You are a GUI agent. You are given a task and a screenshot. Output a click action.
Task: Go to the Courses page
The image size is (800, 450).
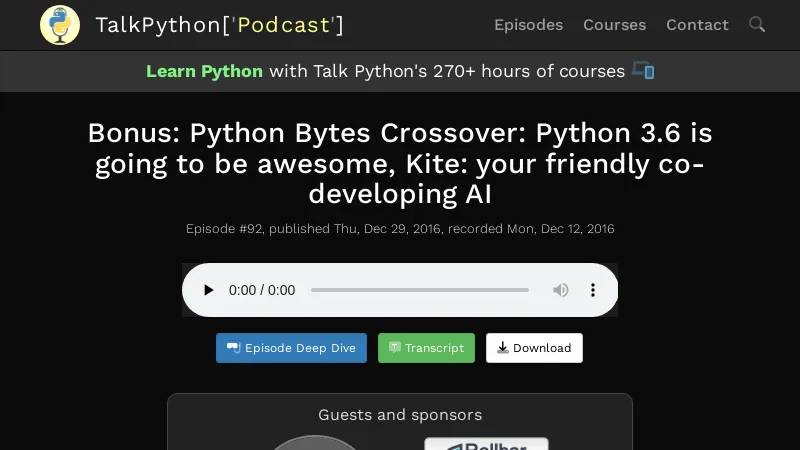[614, 25]
